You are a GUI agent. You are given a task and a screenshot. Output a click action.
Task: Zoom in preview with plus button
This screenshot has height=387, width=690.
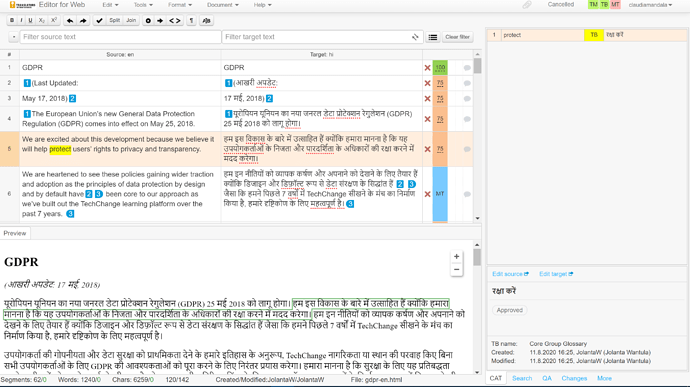tap(457, 256)
